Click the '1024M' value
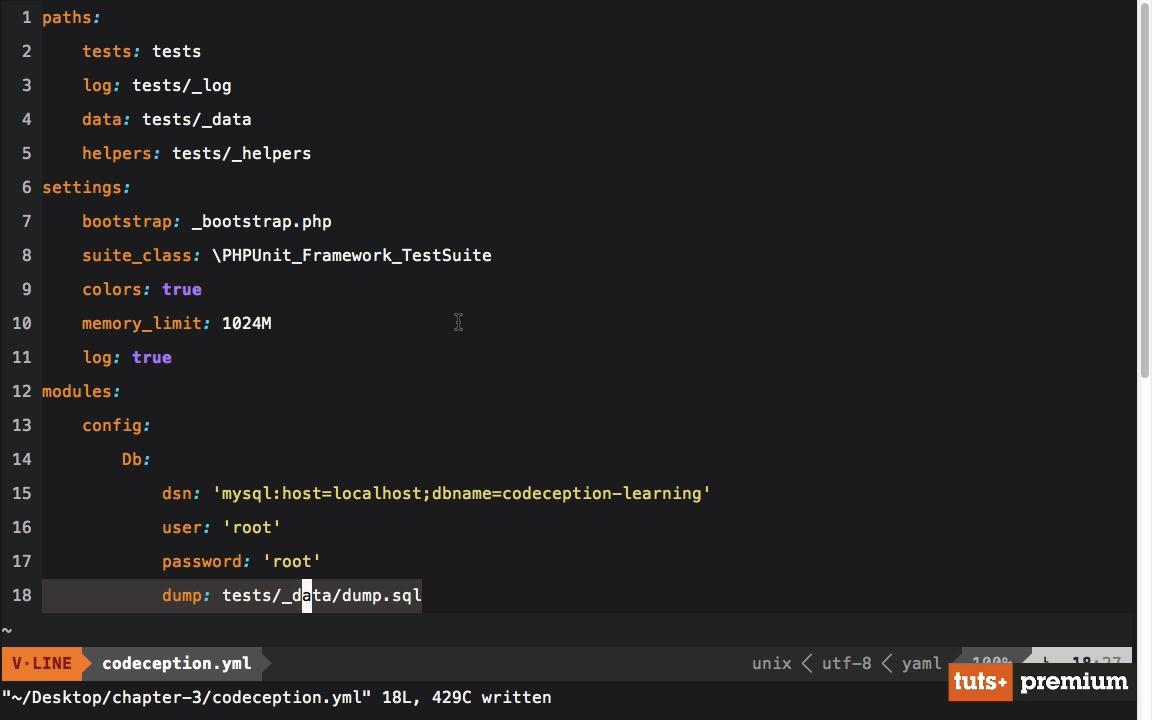The image size is (1152, 720). click(x=247, y=323)
